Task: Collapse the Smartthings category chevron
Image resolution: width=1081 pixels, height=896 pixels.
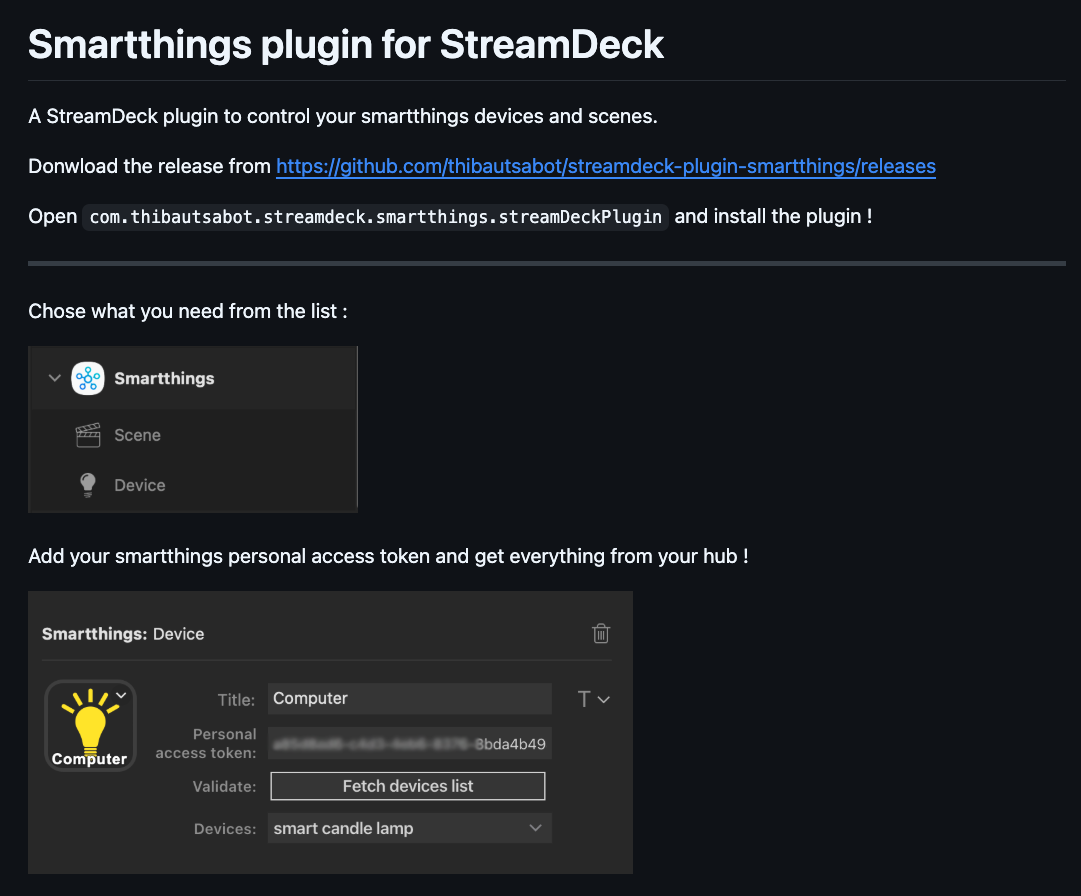Action: [53, 379]
